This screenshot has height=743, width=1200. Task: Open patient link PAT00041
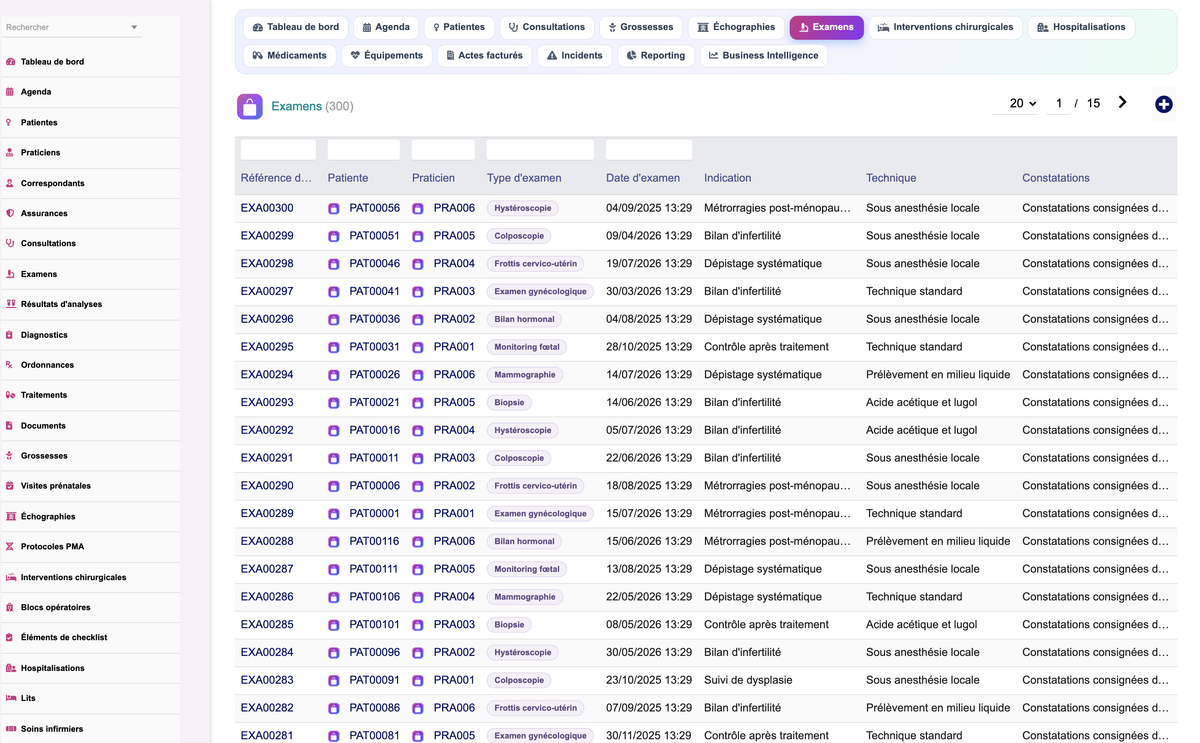(x=374, y=292)
